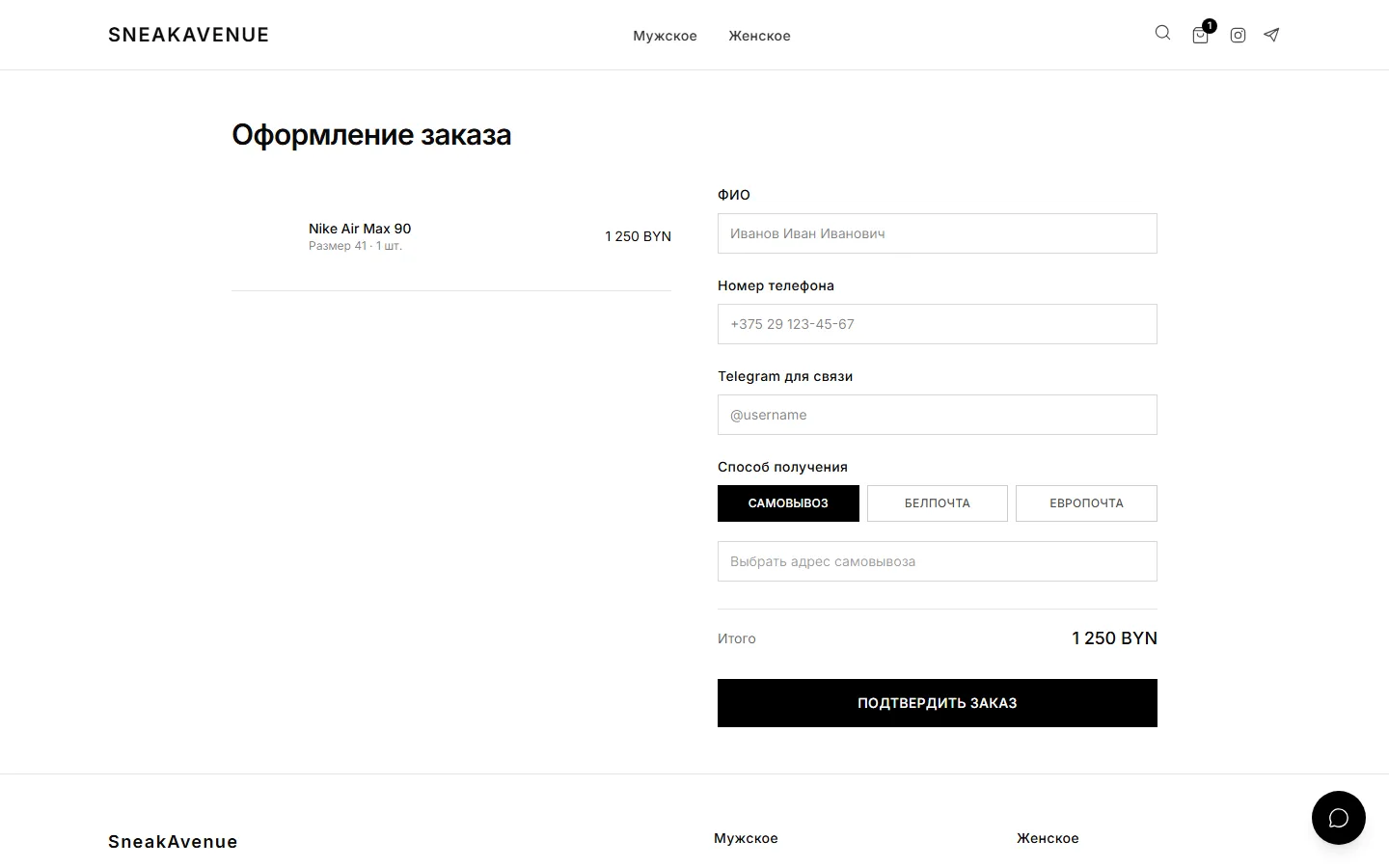The height and width of the screenshot is (868, 1389).
Task: Open Мужское link in footer
Action: pos(746,838)
